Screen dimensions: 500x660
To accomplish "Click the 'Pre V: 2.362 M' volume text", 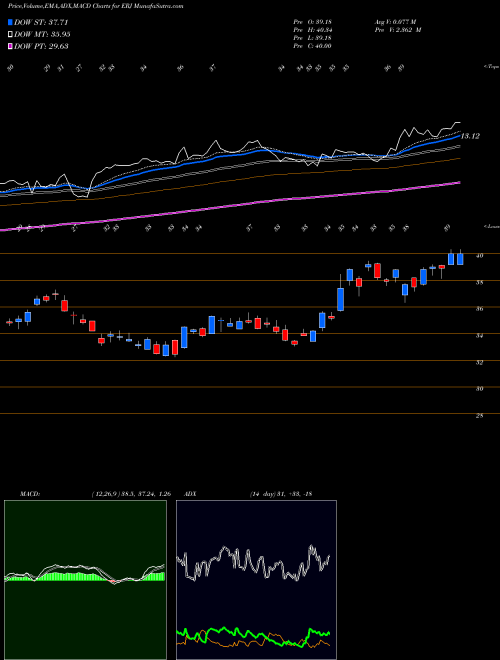I will 398,30.
